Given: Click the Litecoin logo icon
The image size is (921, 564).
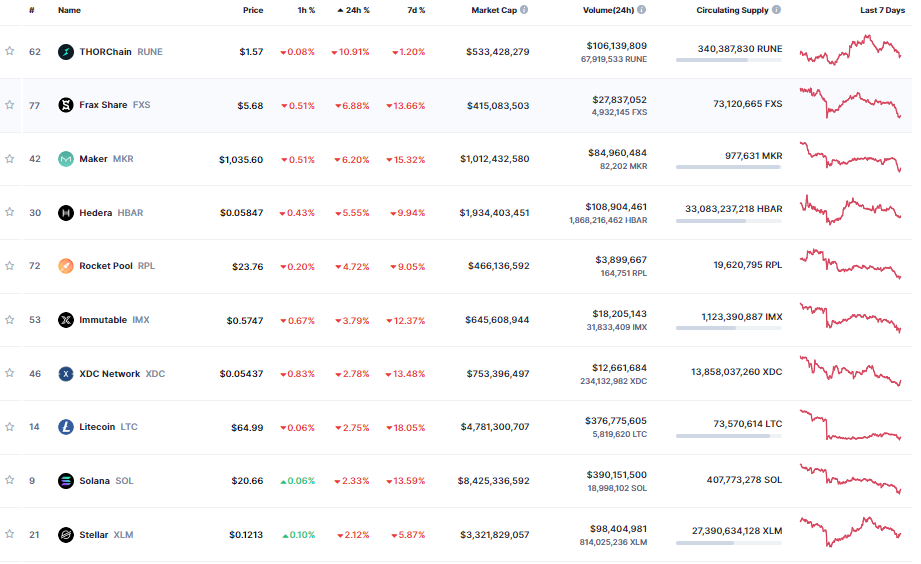Looking at the screenshot, I should pyautogui.click(x=66, y=427).
